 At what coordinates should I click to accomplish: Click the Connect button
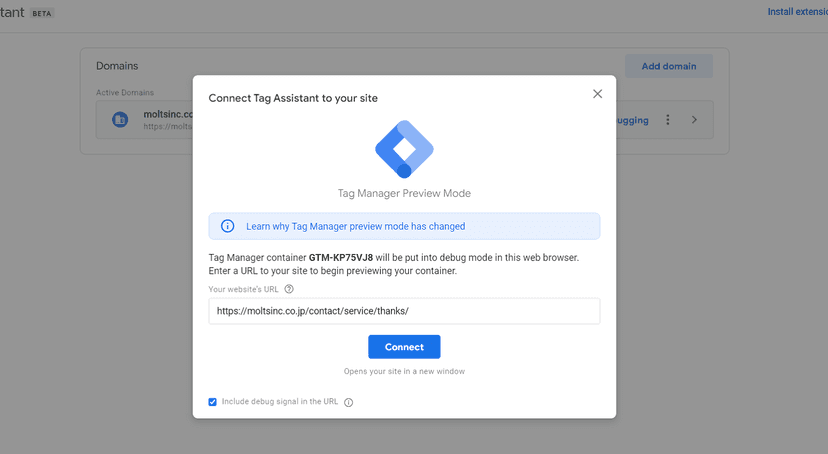coord(404,347)
